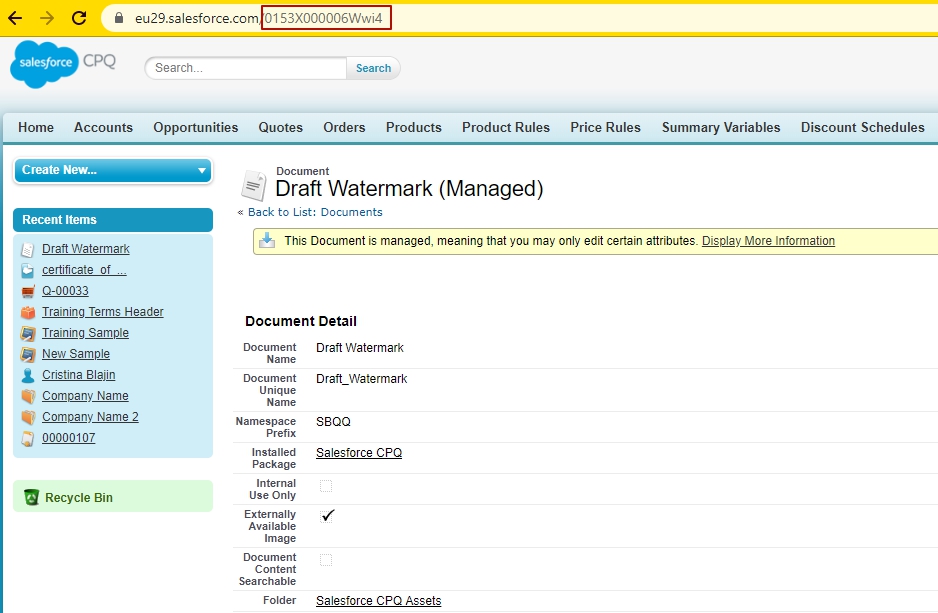Open the Price Rules tab
Screen dimensions: 938x613
click(x=605, y=127)
